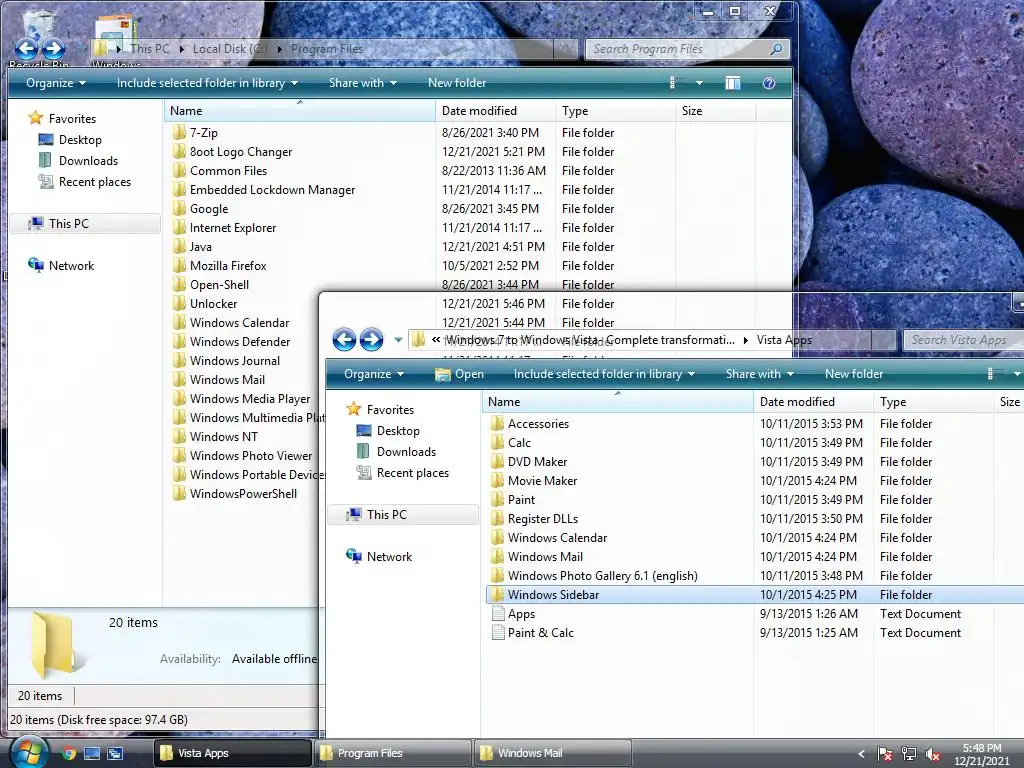Open Share with menu in Vista Apps window
Screen dimensions: 1024x768
[759, 374]
